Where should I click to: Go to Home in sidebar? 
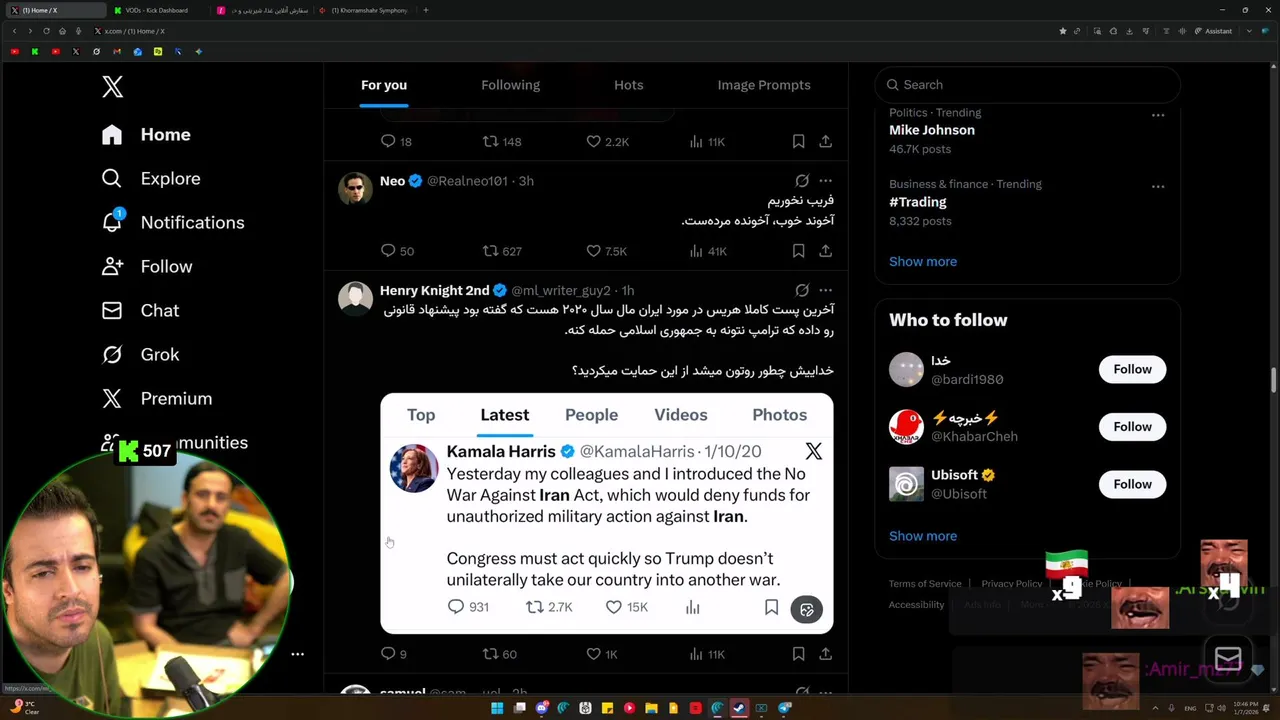point(146,135)
